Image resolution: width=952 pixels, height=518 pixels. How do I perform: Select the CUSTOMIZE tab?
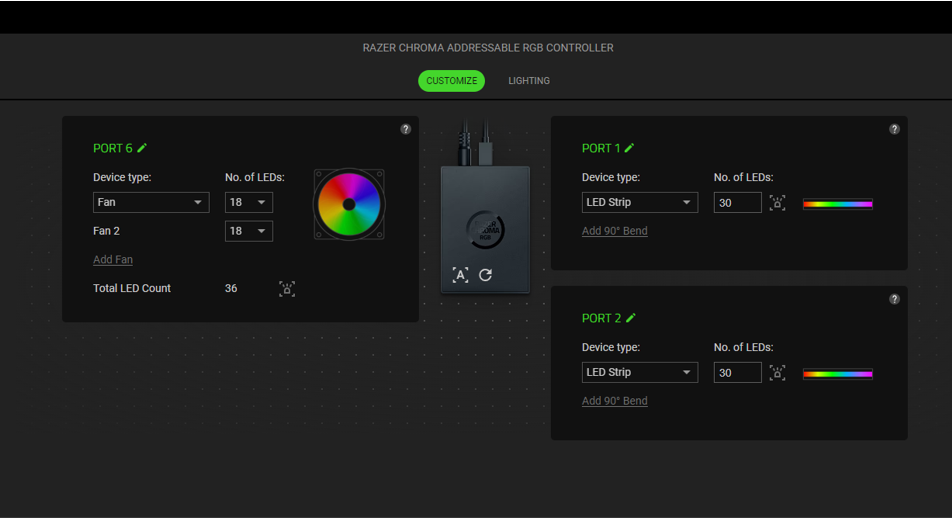(x=451, y=81)
